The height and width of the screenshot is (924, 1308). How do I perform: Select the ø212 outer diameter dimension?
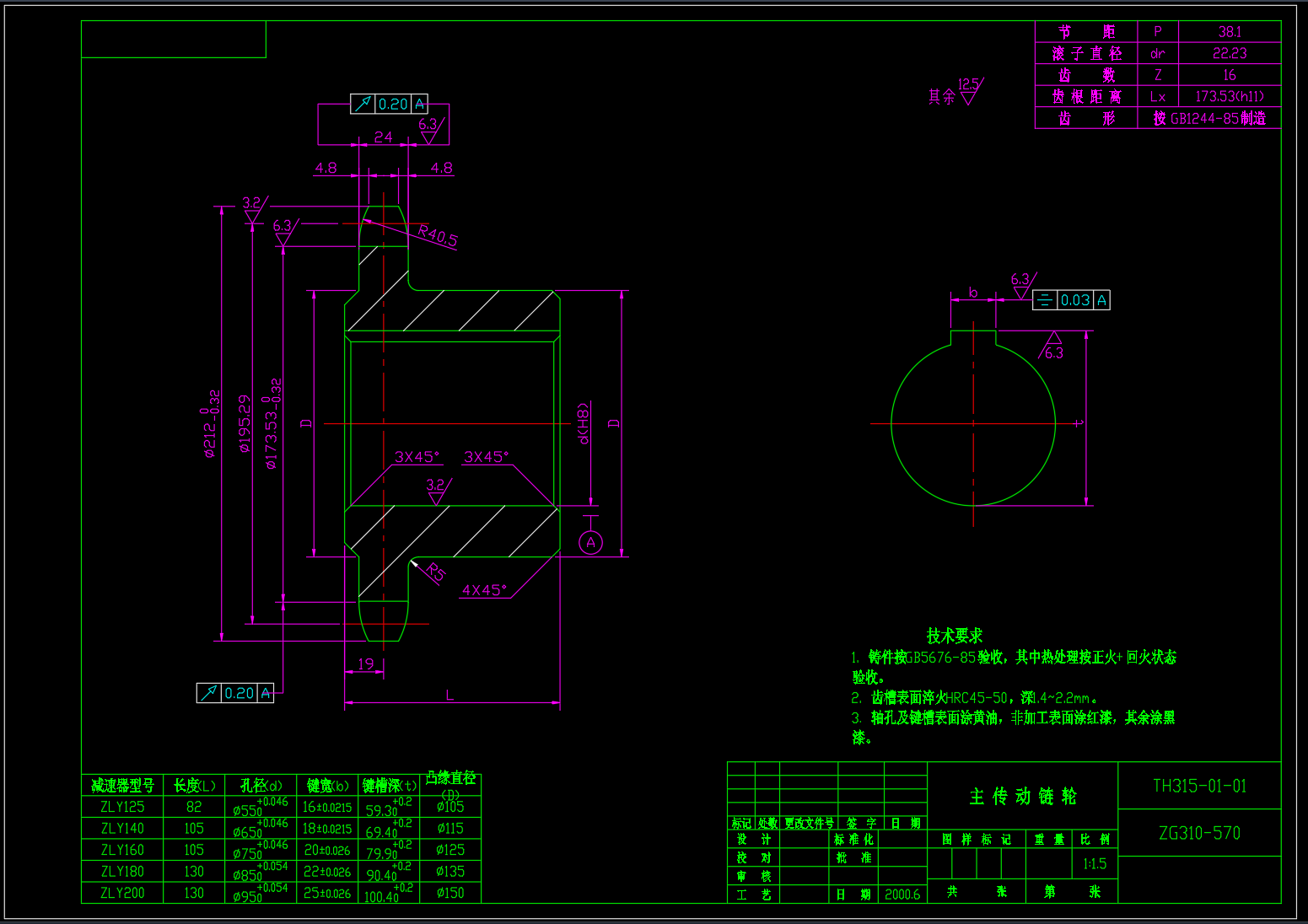click(210, 423)
